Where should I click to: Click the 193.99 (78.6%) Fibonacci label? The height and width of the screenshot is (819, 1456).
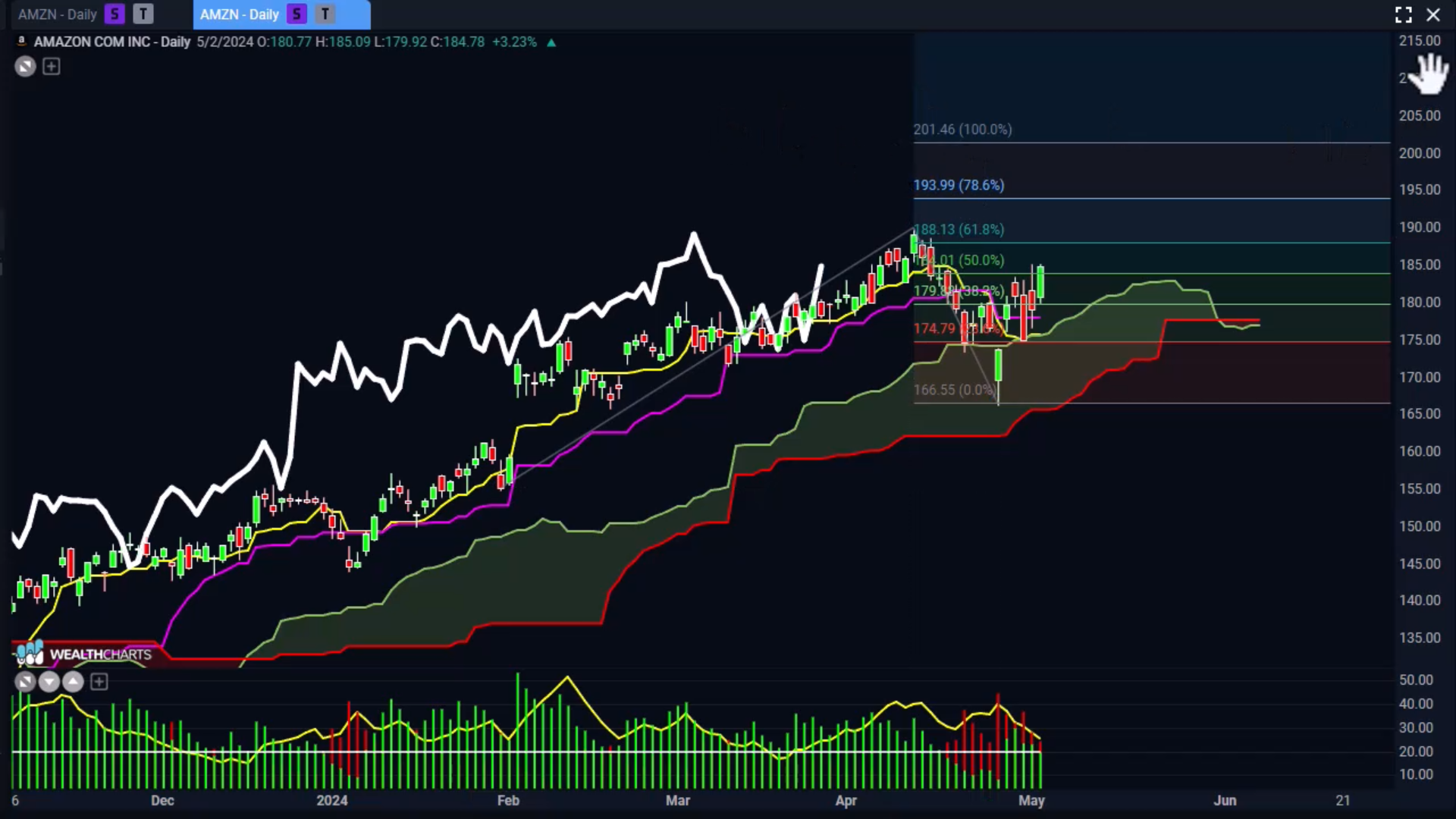coord(959,185)
